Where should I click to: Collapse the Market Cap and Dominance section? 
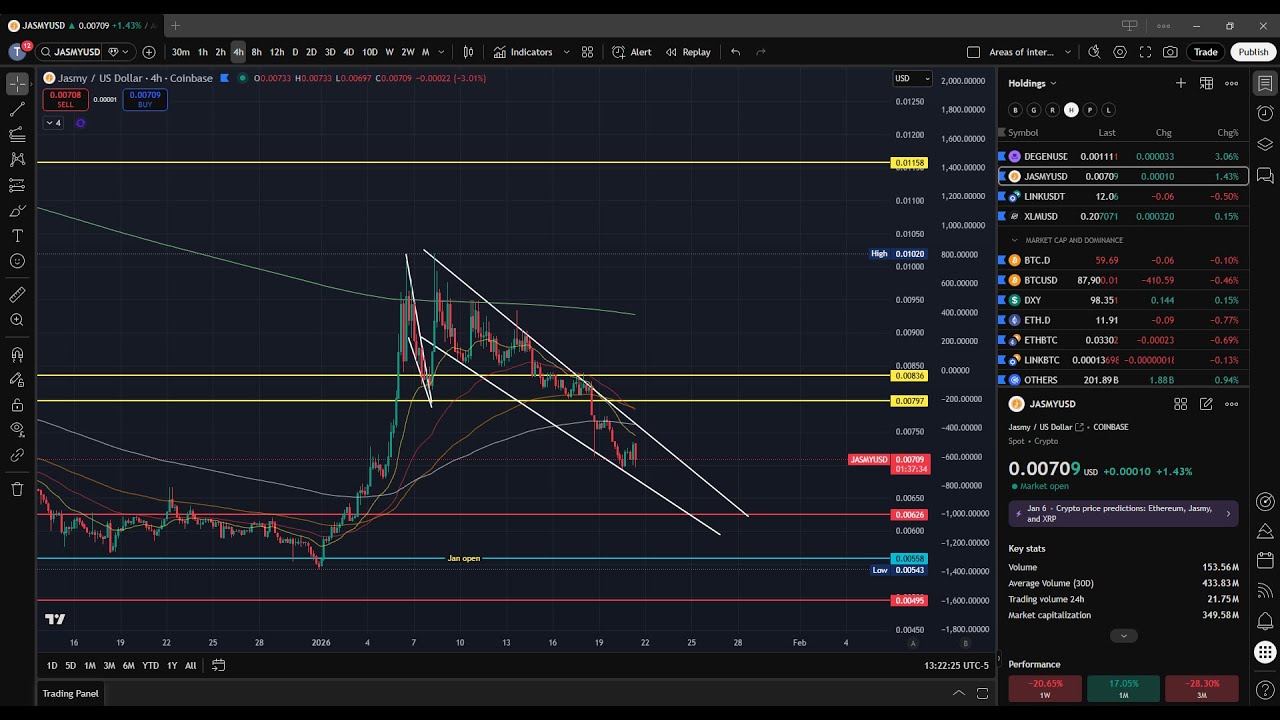[1015, 240]
